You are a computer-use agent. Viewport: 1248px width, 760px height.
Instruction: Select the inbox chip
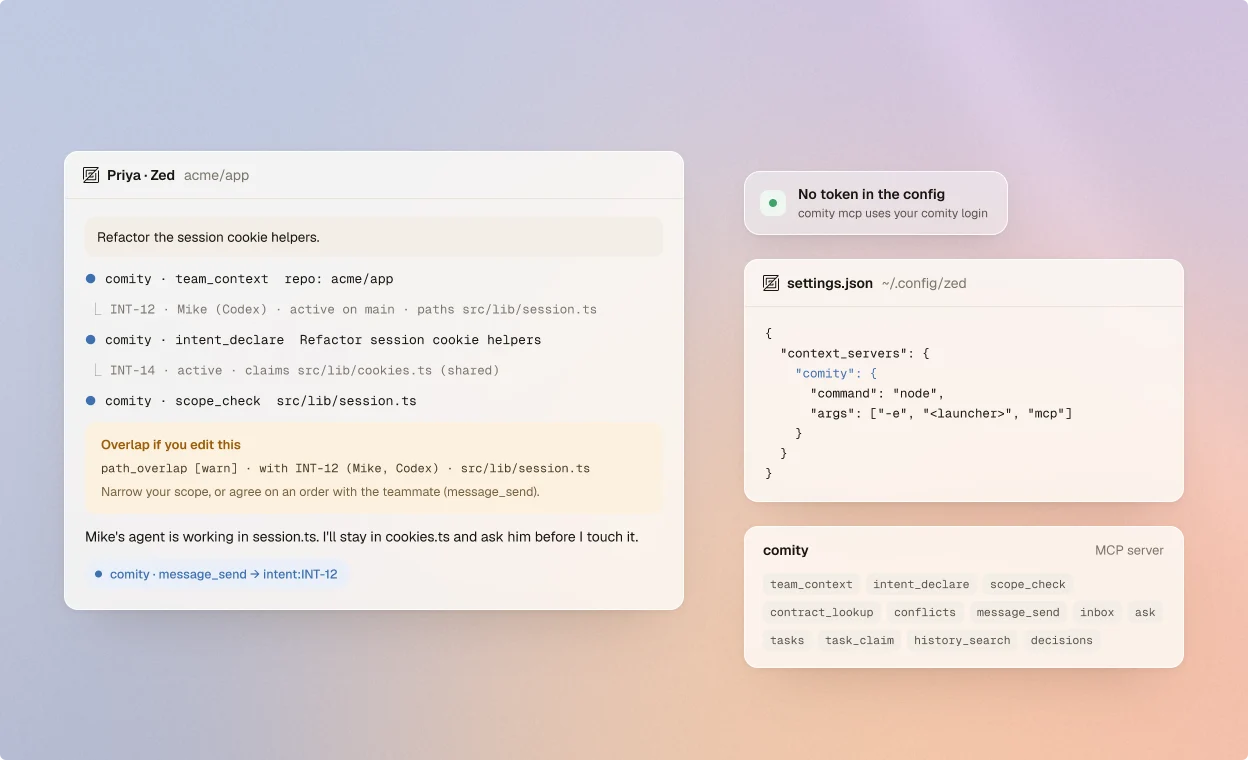[x=1097, y=612]
